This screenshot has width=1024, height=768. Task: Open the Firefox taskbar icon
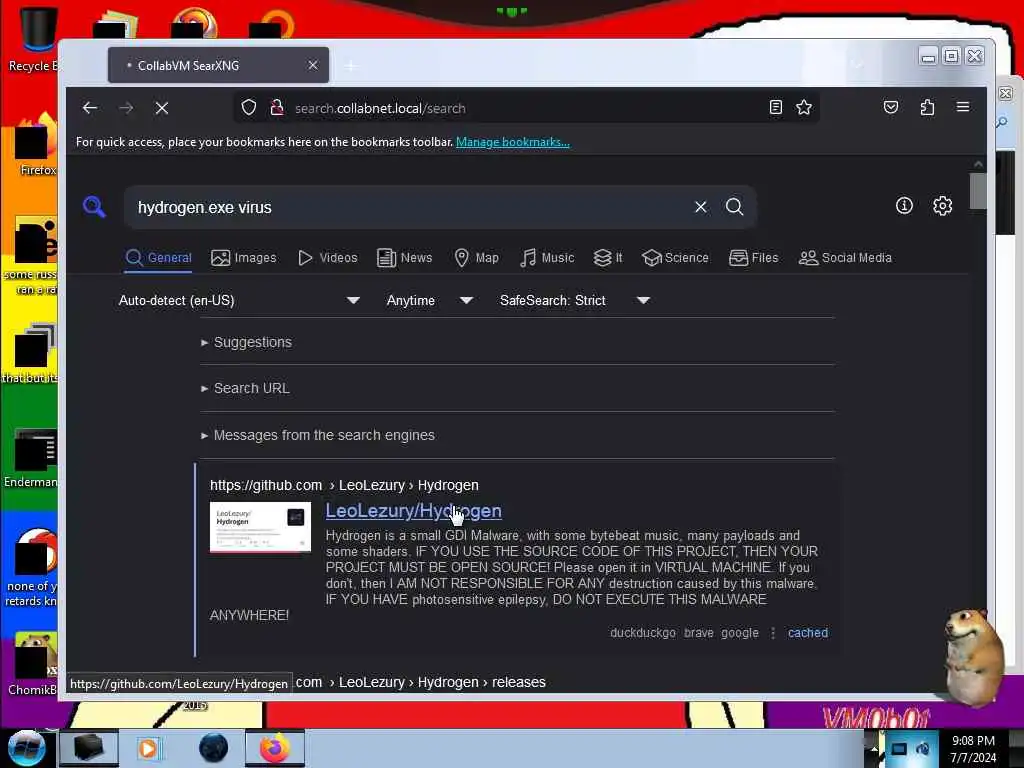coord(275,748)
